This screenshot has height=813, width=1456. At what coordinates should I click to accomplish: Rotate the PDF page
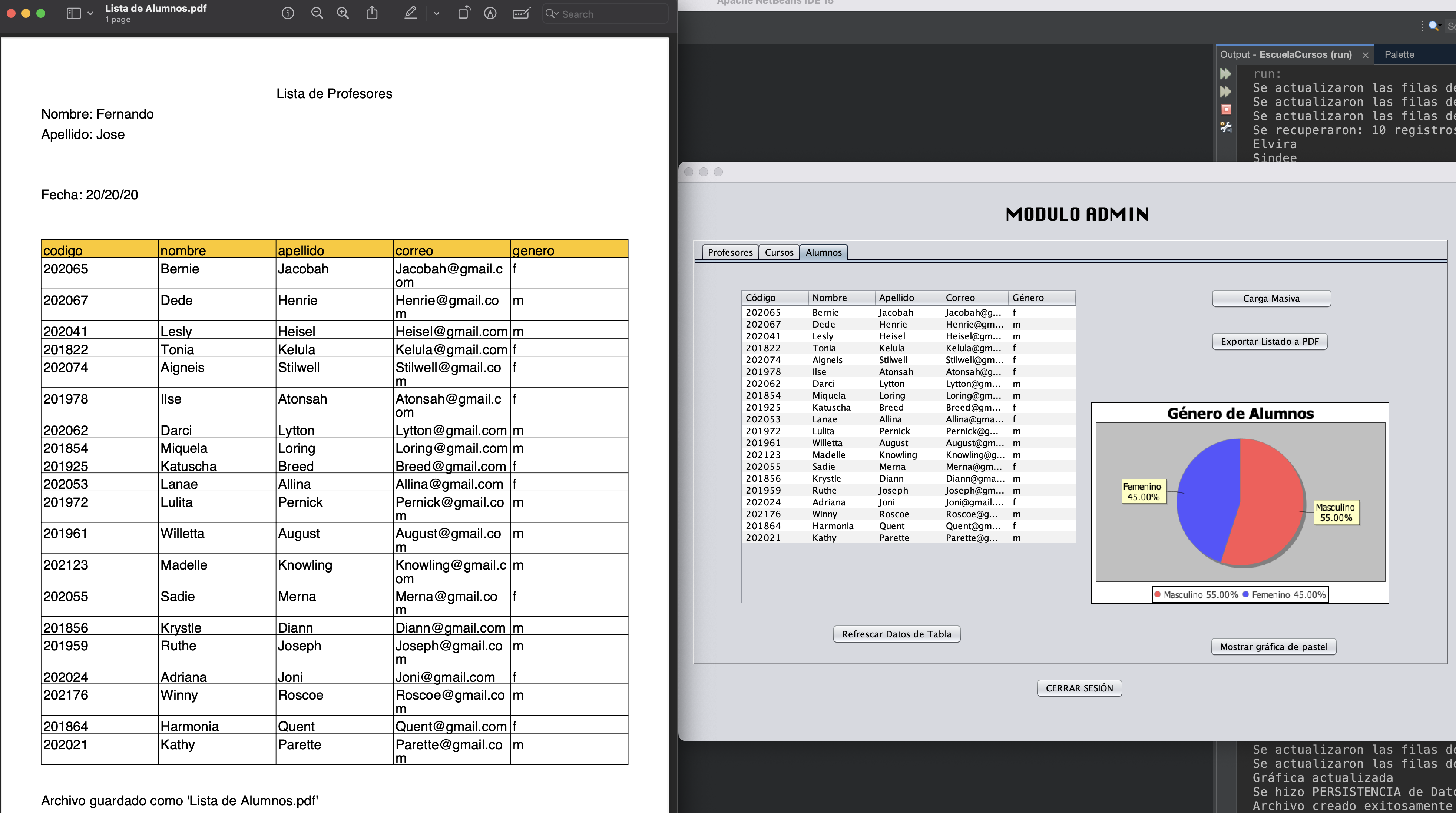[463, 14]
